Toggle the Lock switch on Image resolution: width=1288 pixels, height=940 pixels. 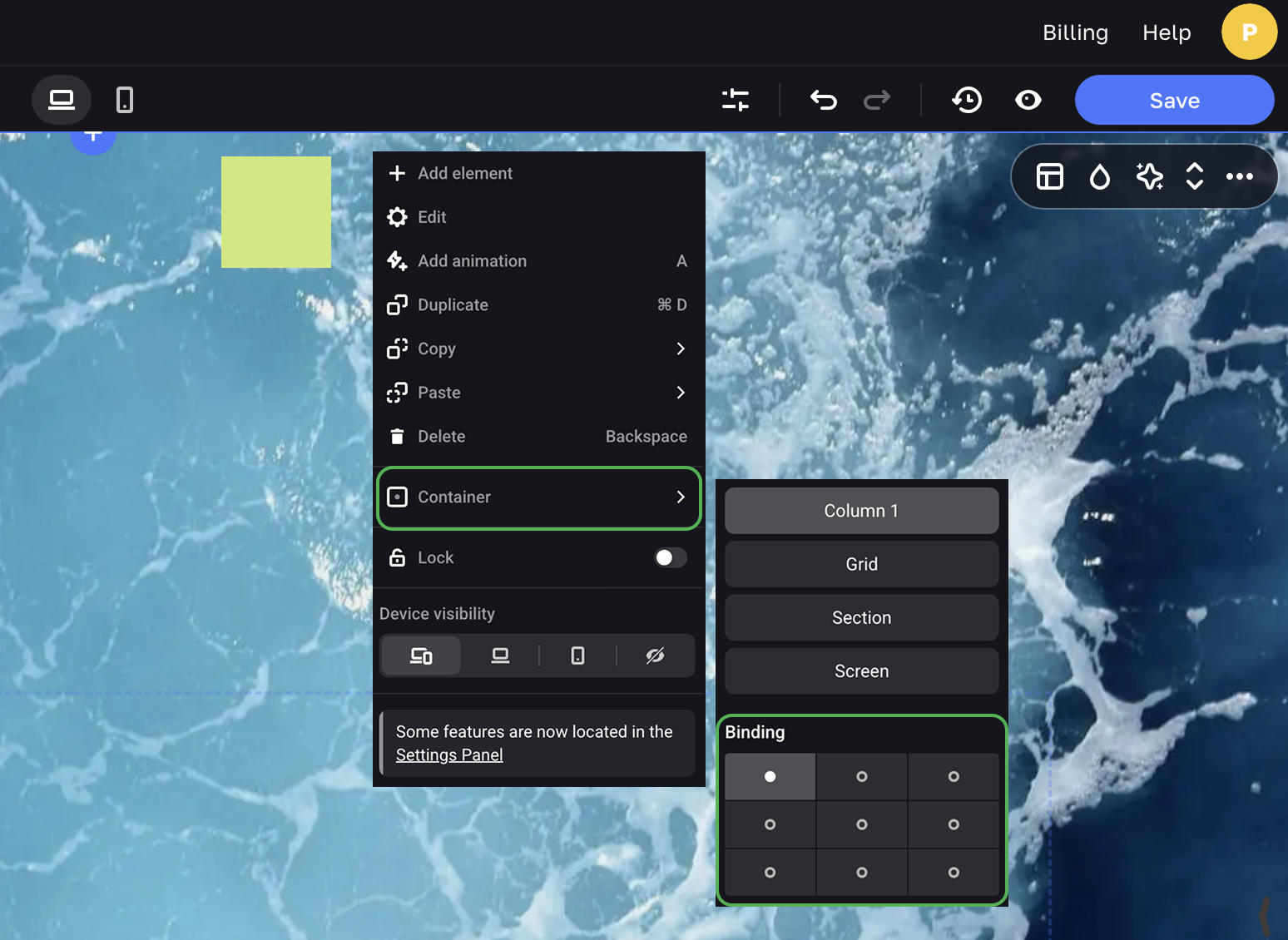(670, 557)
